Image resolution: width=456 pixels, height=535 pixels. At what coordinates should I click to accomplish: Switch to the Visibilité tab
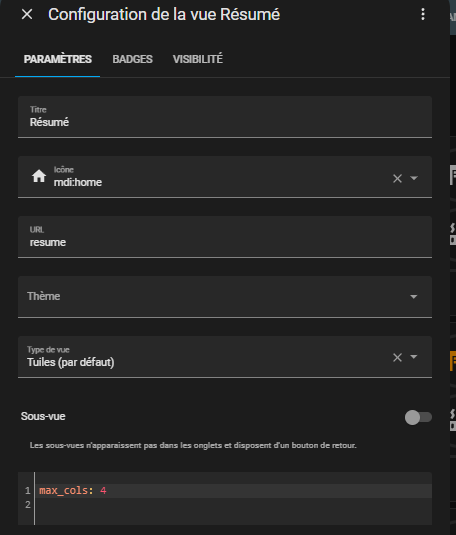coord(198,59)
